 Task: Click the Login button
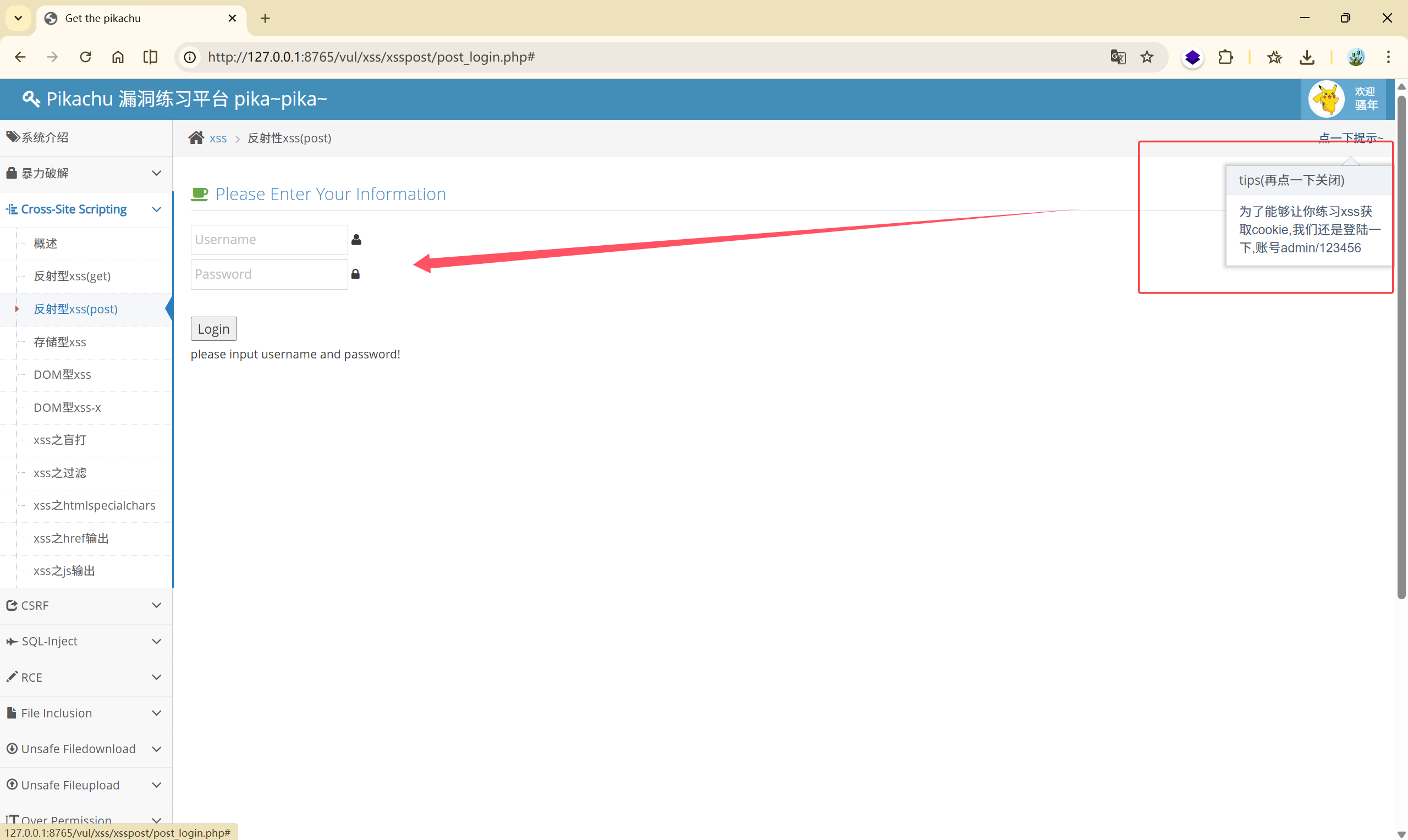click(213, 329)
